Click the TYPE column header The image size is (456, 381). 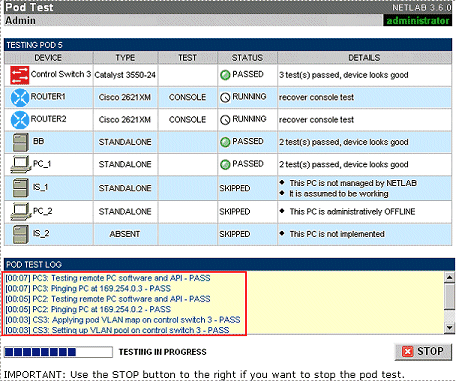pos(125,58)
